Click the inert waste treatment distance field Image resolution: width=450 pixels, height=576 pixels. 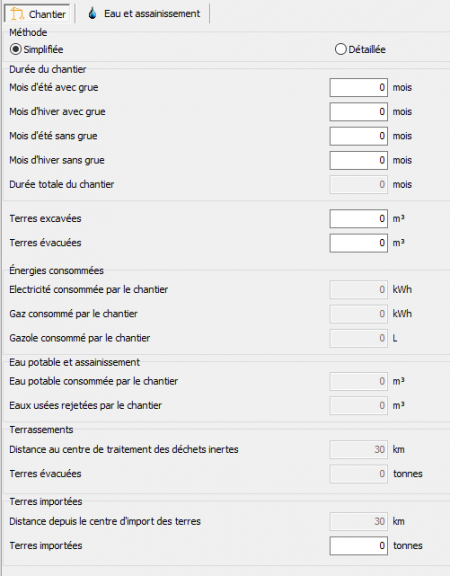[359, 449]
